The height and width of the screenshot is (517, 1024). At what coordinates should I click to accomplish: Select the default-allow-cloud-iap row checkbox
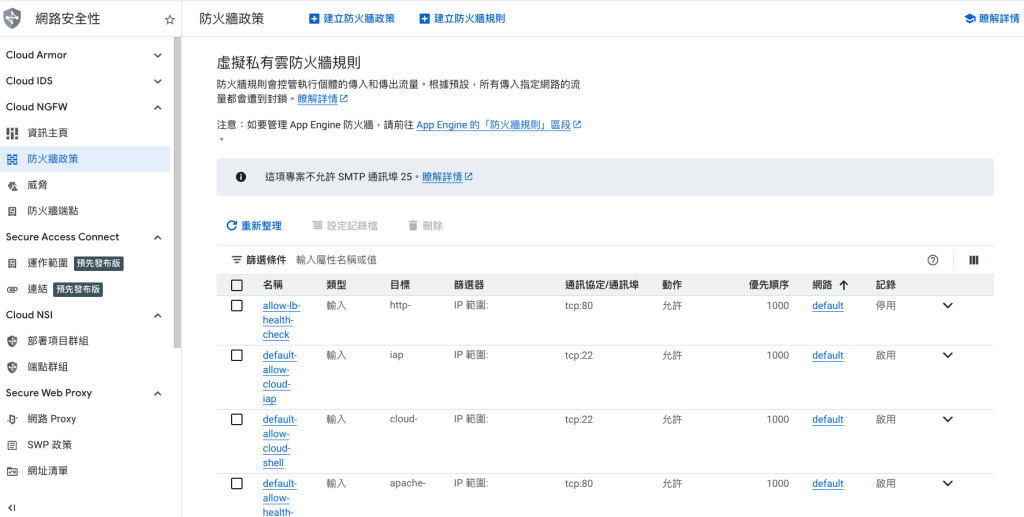coord(237,356)
